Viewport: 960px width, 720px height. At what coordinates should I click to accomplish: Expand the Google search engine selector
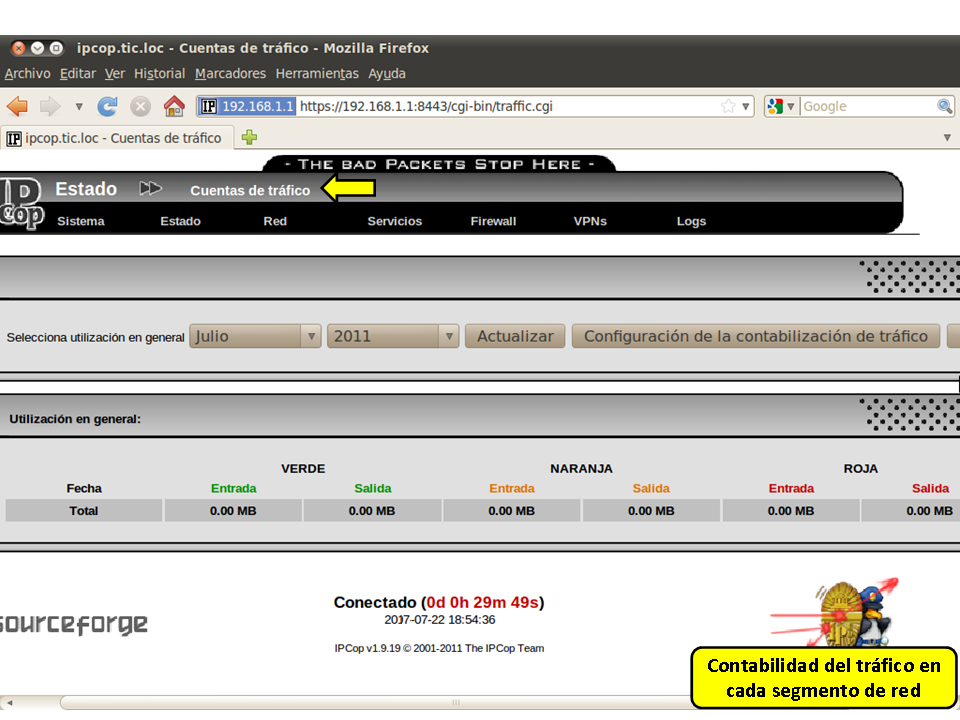point(781,106)
